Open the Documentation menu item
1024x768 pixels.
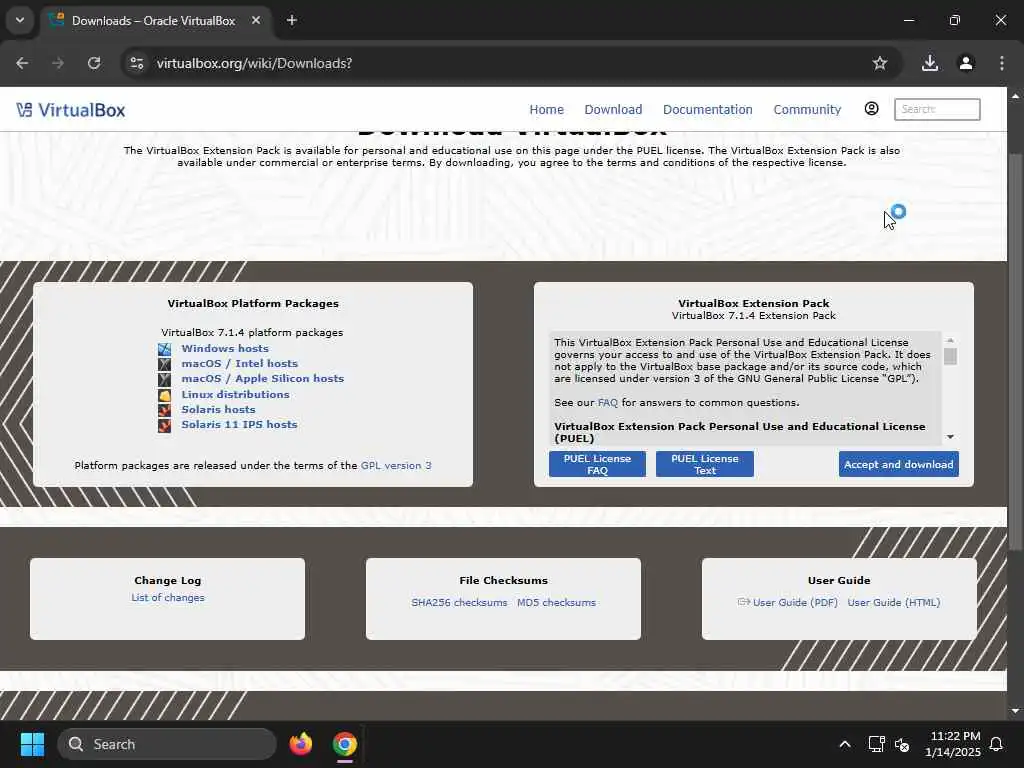pyautogui.click(x=707, y=110)
